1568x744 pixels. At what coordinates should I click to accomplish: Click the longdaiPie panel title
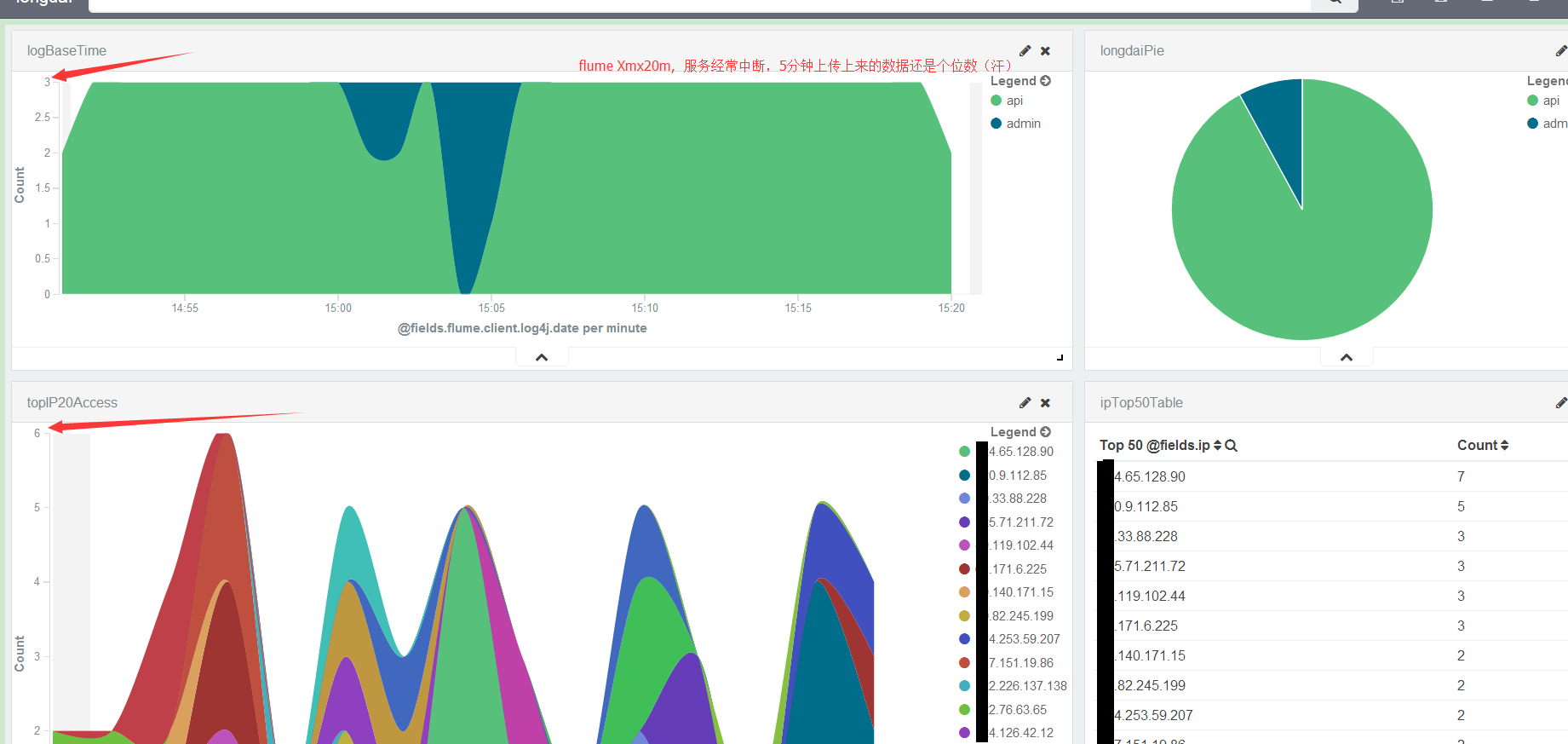point(1132,51)
